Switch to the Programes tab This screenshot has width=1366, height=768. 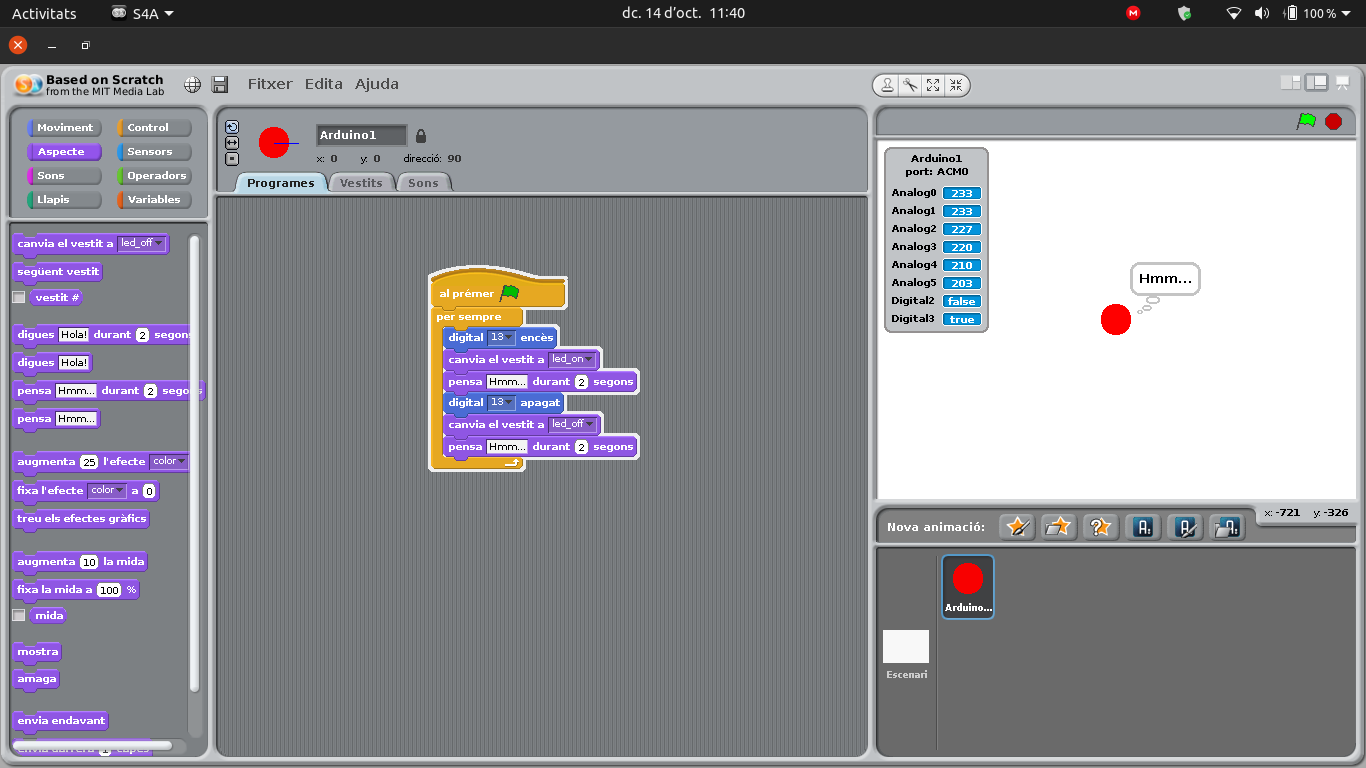click(x=281, y=183)
